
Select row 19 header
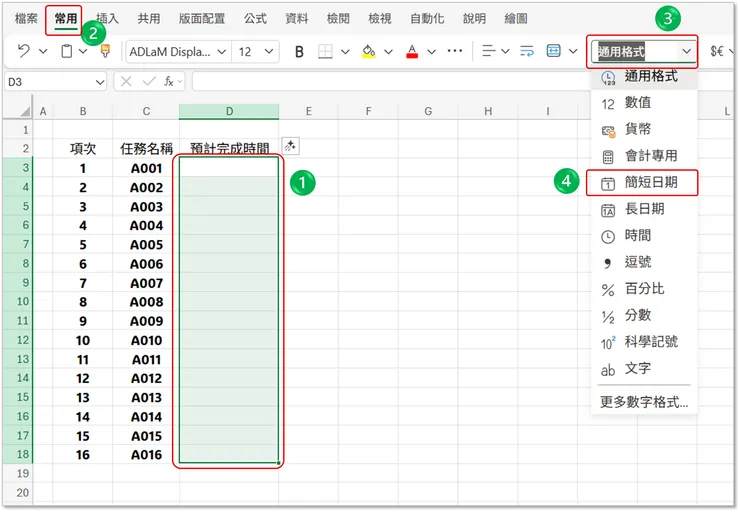[x=18, y=473]
